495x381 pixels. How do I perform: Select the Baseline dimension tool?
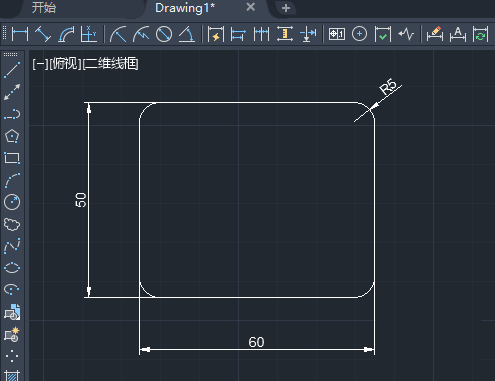[x=238, y=34]
